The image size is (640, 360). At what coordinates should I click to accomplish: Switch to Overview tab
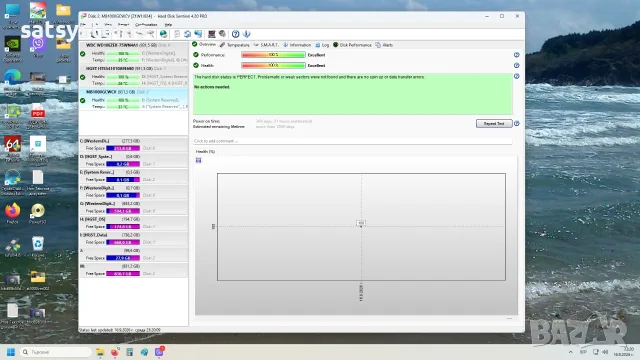coord(204,44)
